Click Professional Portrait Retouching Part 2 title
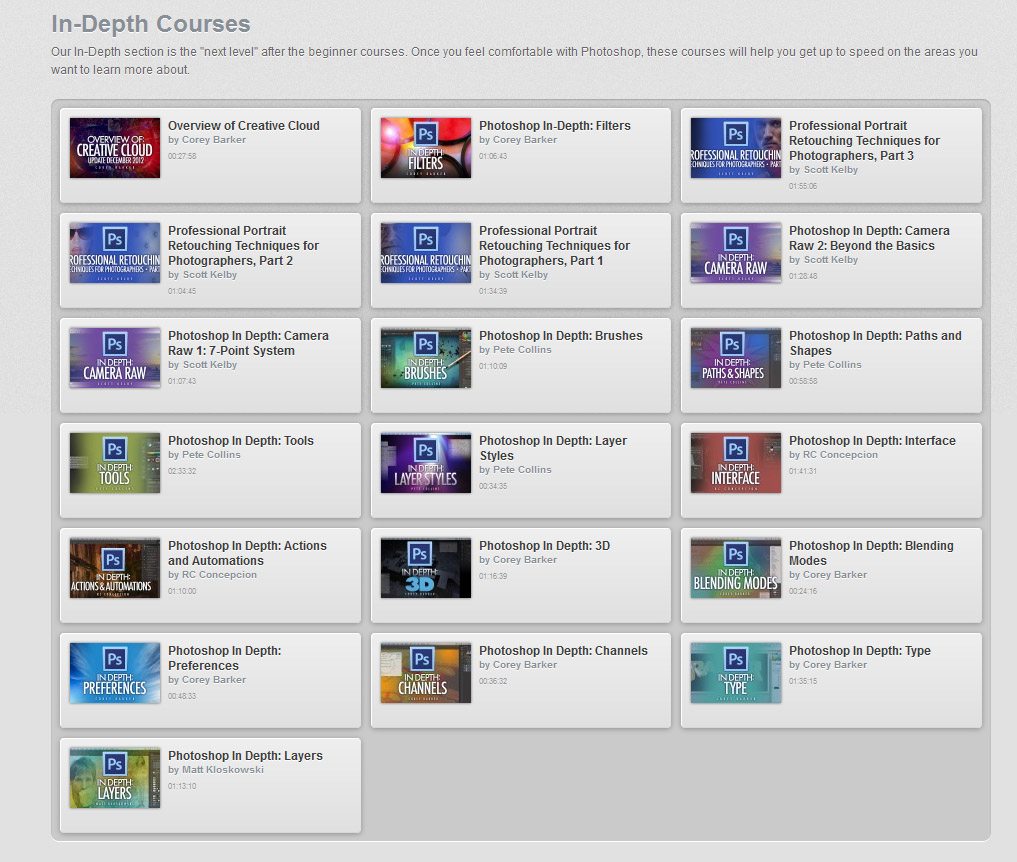The height and width of the screenshot is (862, 1017). 243,245
